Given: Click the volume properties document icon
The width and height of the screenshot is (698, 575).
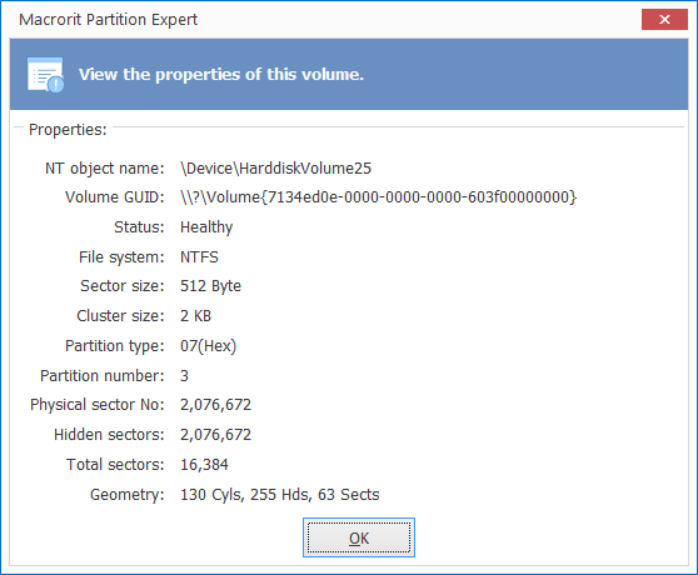Looking at the screenshot, I should [x=45, y=75].
